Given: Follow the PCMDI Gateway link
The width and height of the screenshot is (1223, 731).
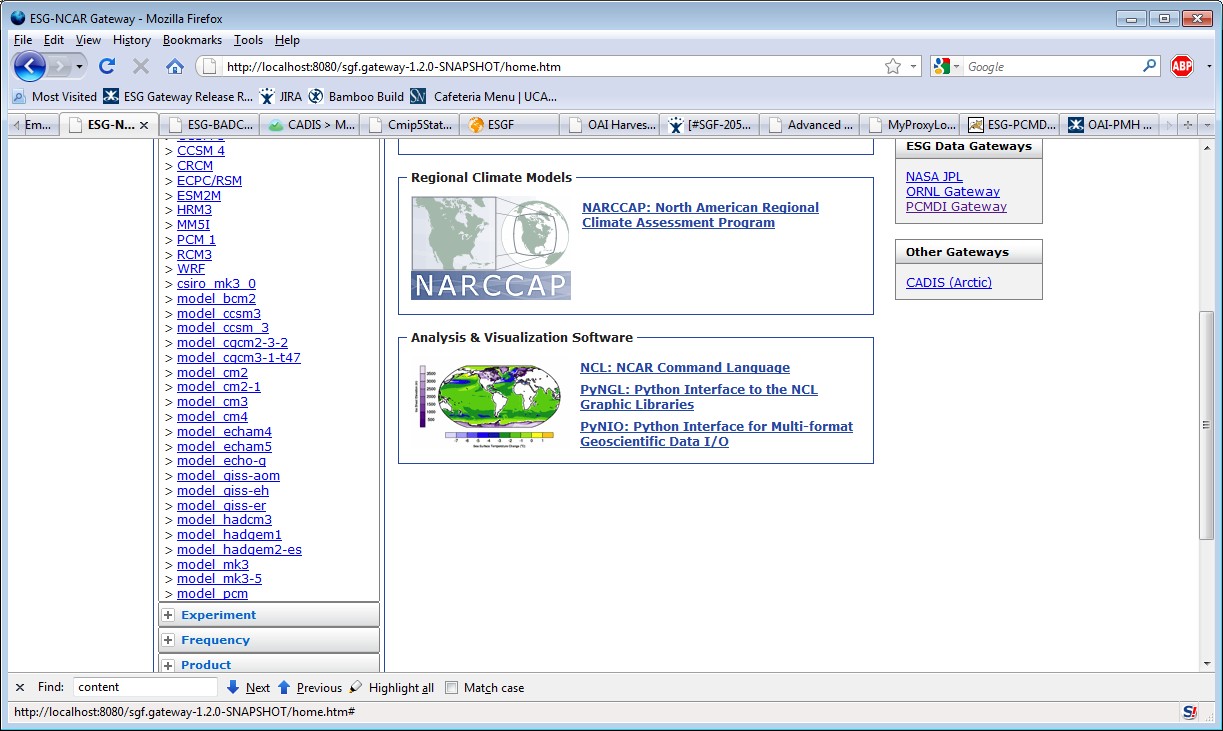Looking at the screenshot, I should coord(956,207).
